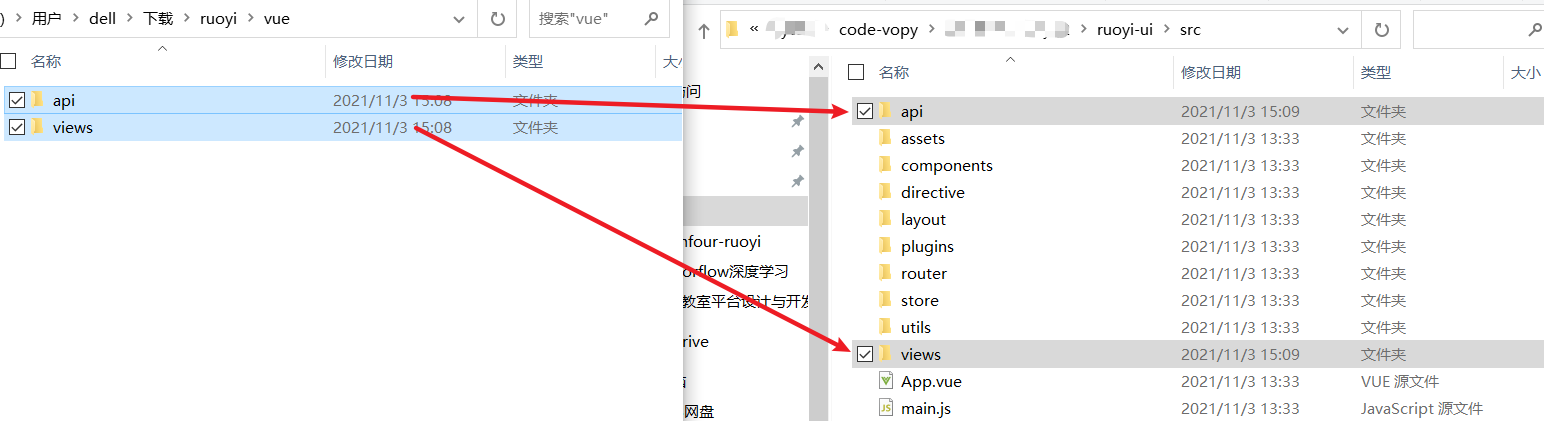Click the main.js file icon

click(885, 408)
